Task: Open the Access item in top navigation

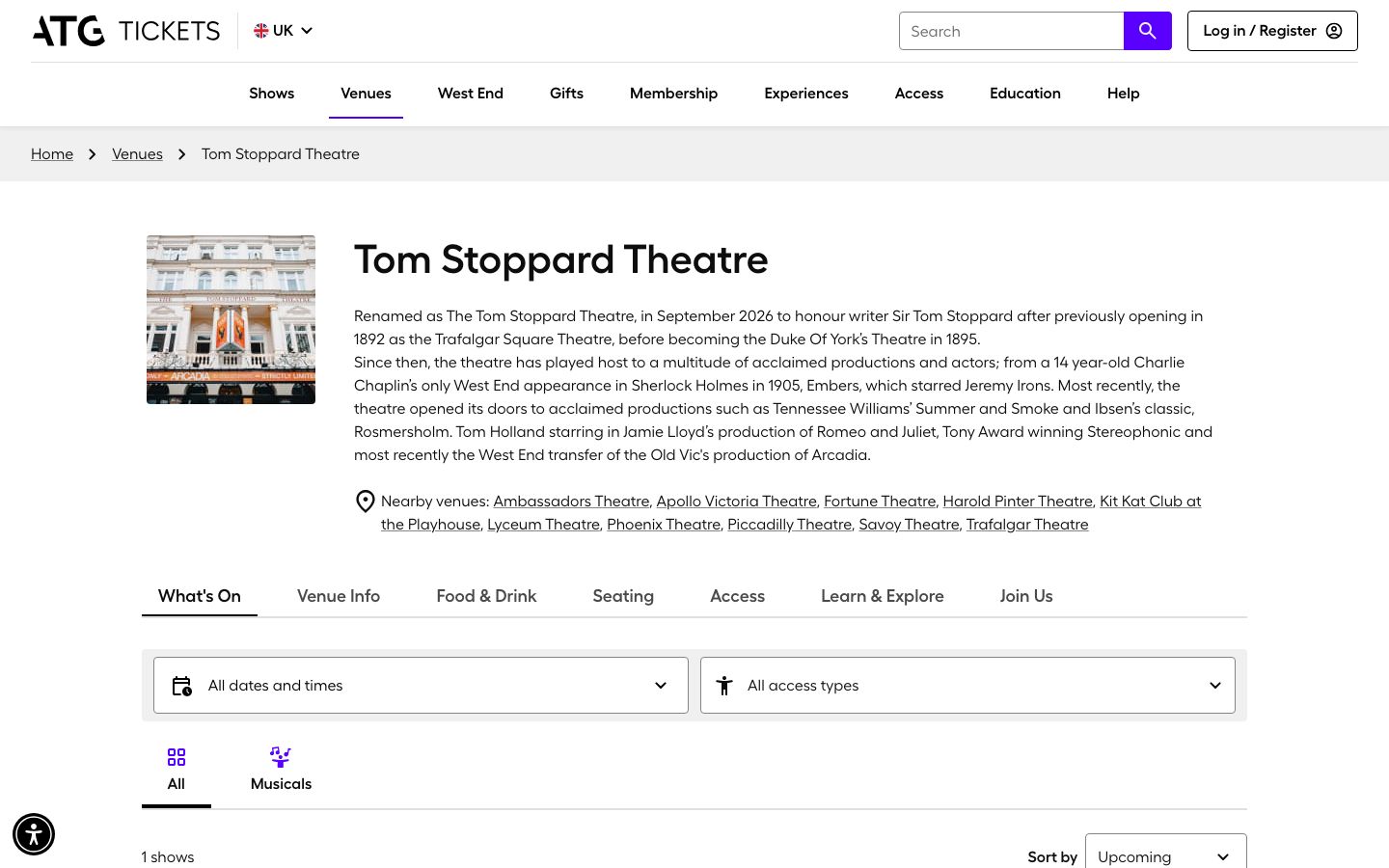Action: (x=919, y=94)
